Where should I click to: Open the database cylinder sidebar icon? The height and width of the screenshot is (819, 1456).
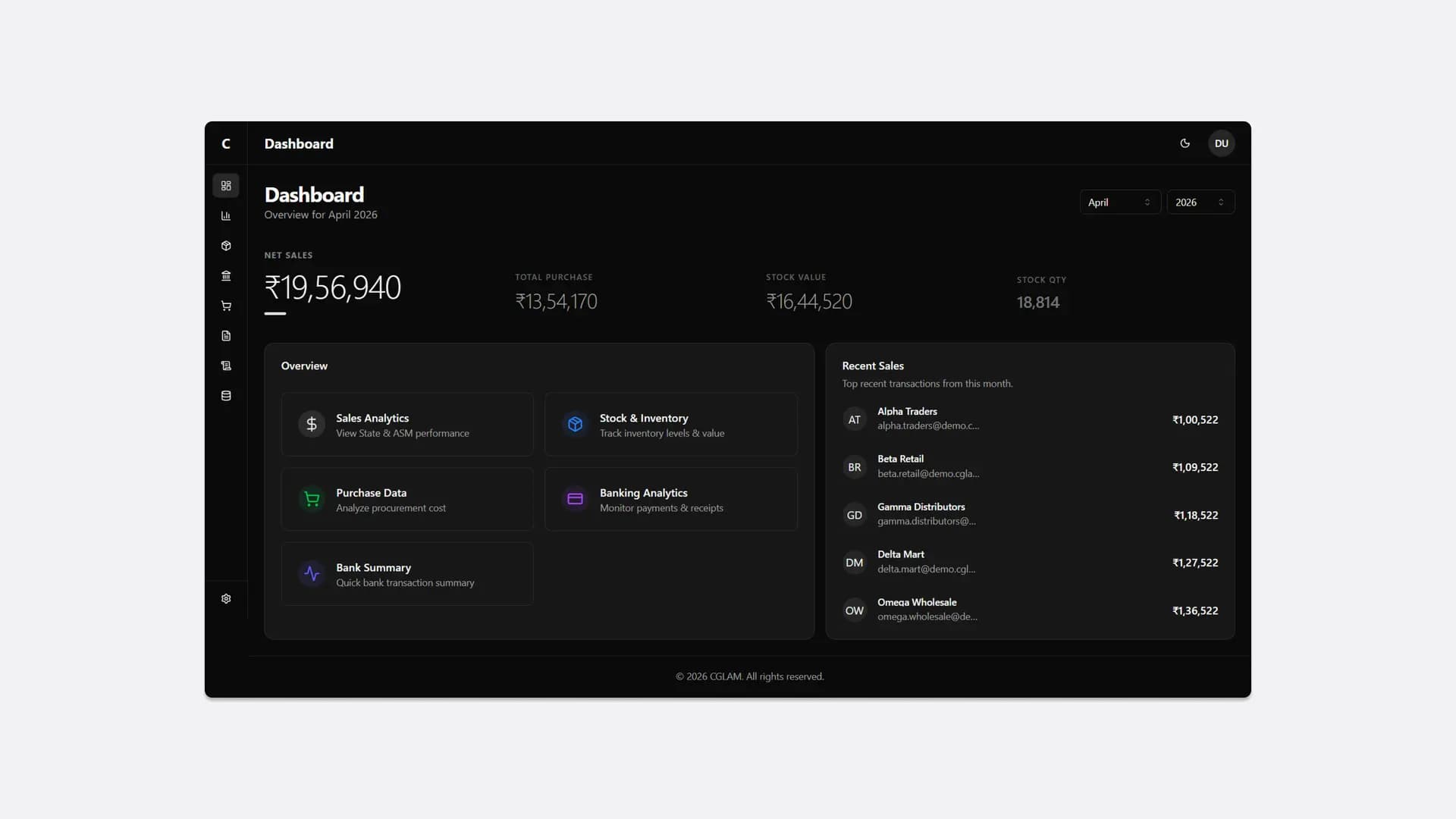click(226, 396)
